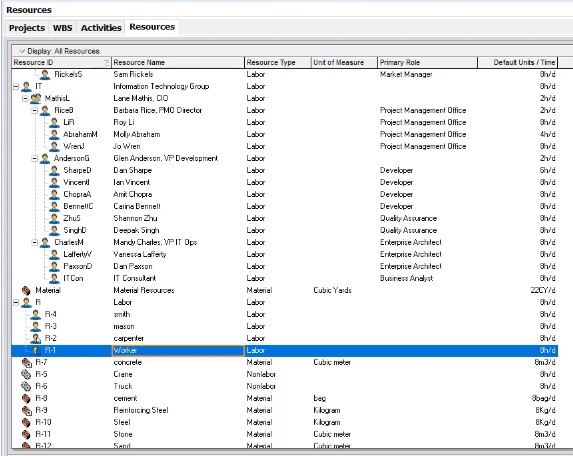This screenshot has width=573, height=456.
Task: Open the Projects tab
Action: click(27, 28)
